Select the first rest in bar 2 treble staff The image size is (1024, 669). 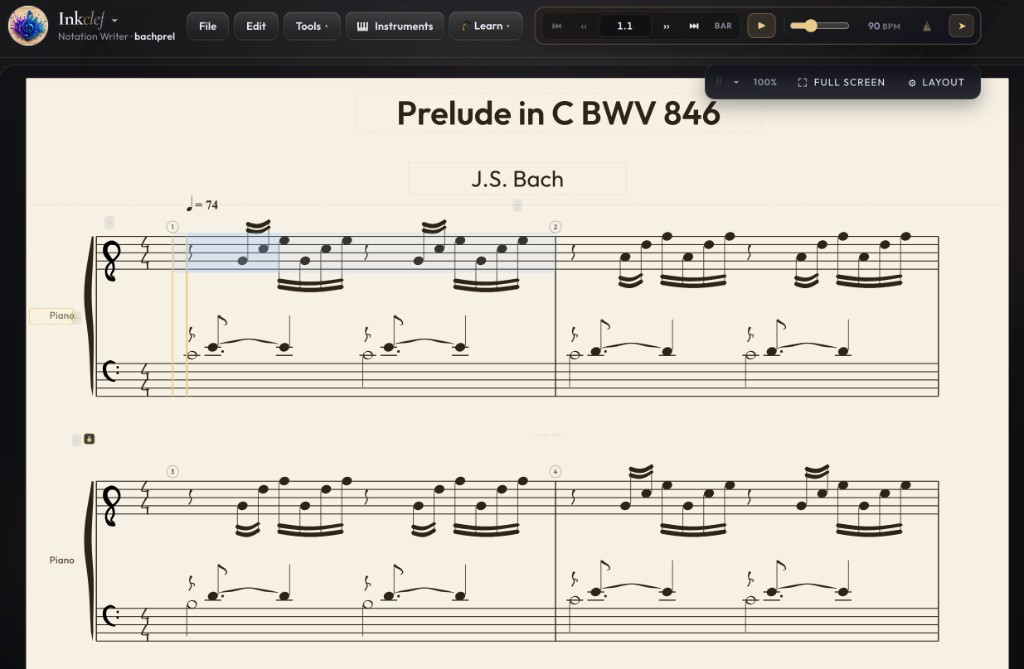(573, 252)
